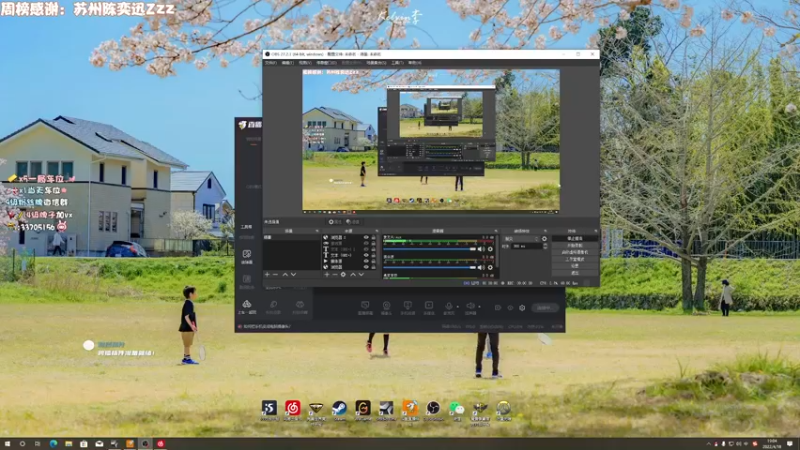Screen dimensions: 800x450
Task: Open the Scene Transitions dock header menu icon
Action: tap(545, 231)
